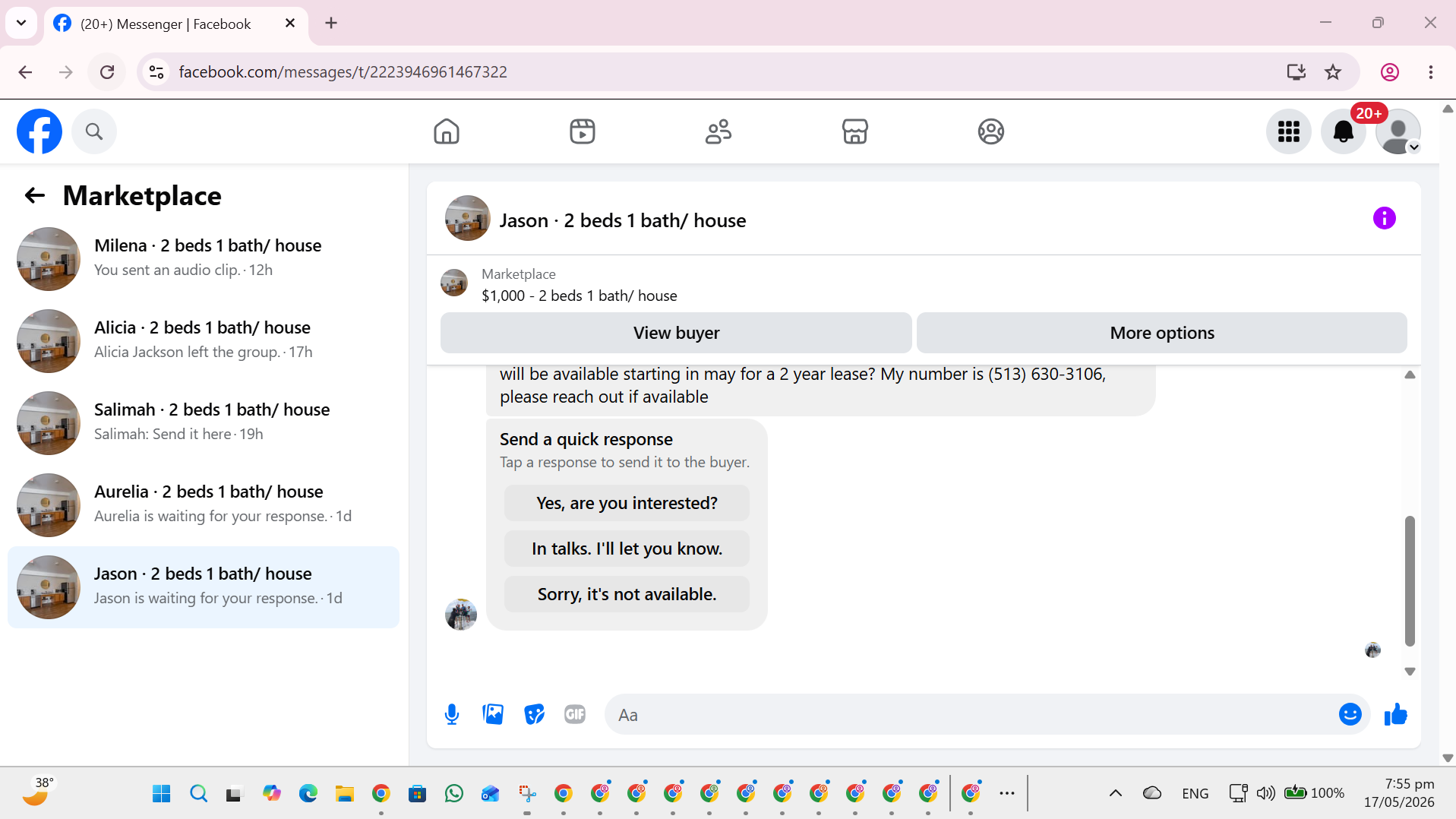Install the app from address bar icon
Screen dimensions: 1456x819
(x=1296, y=72)
